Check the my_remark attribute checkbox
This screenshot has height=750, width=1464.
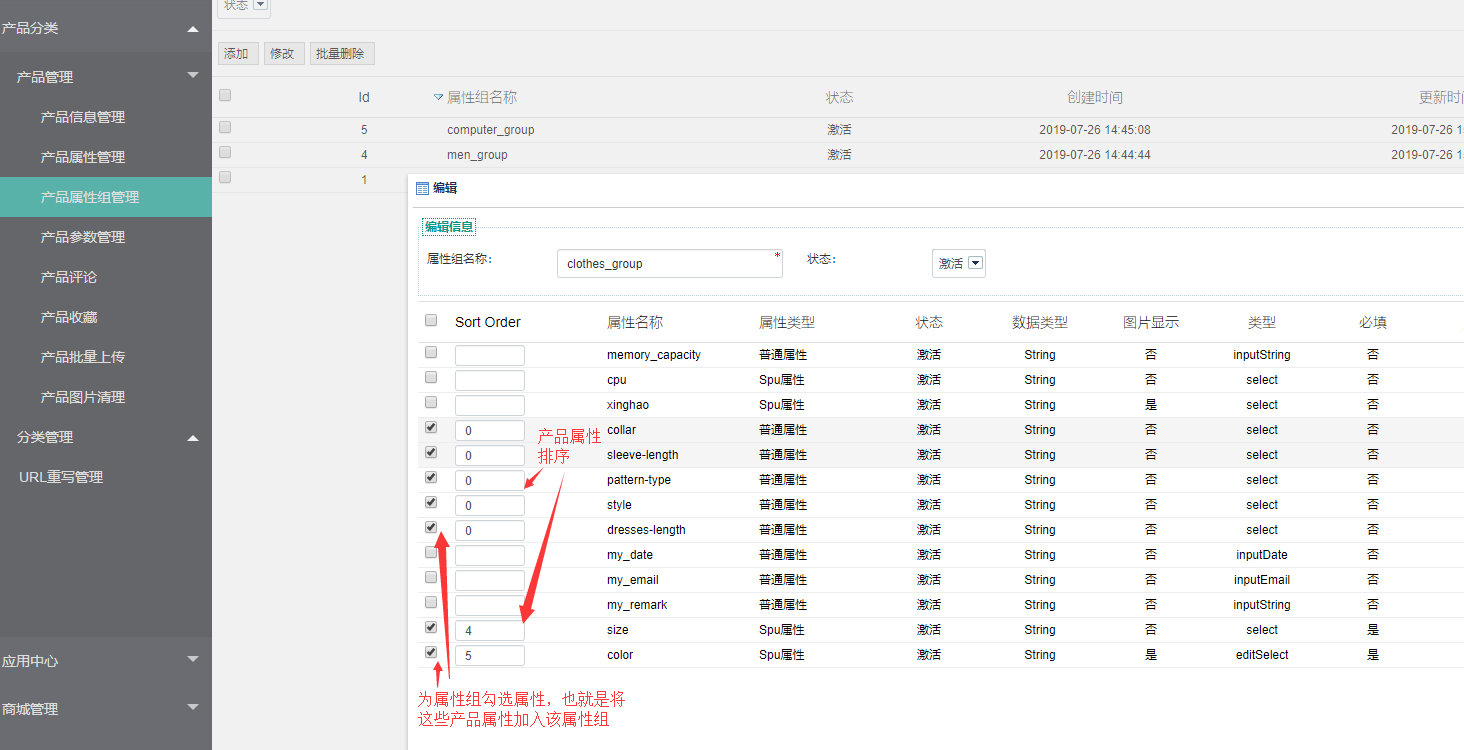(x=431, y=602)
